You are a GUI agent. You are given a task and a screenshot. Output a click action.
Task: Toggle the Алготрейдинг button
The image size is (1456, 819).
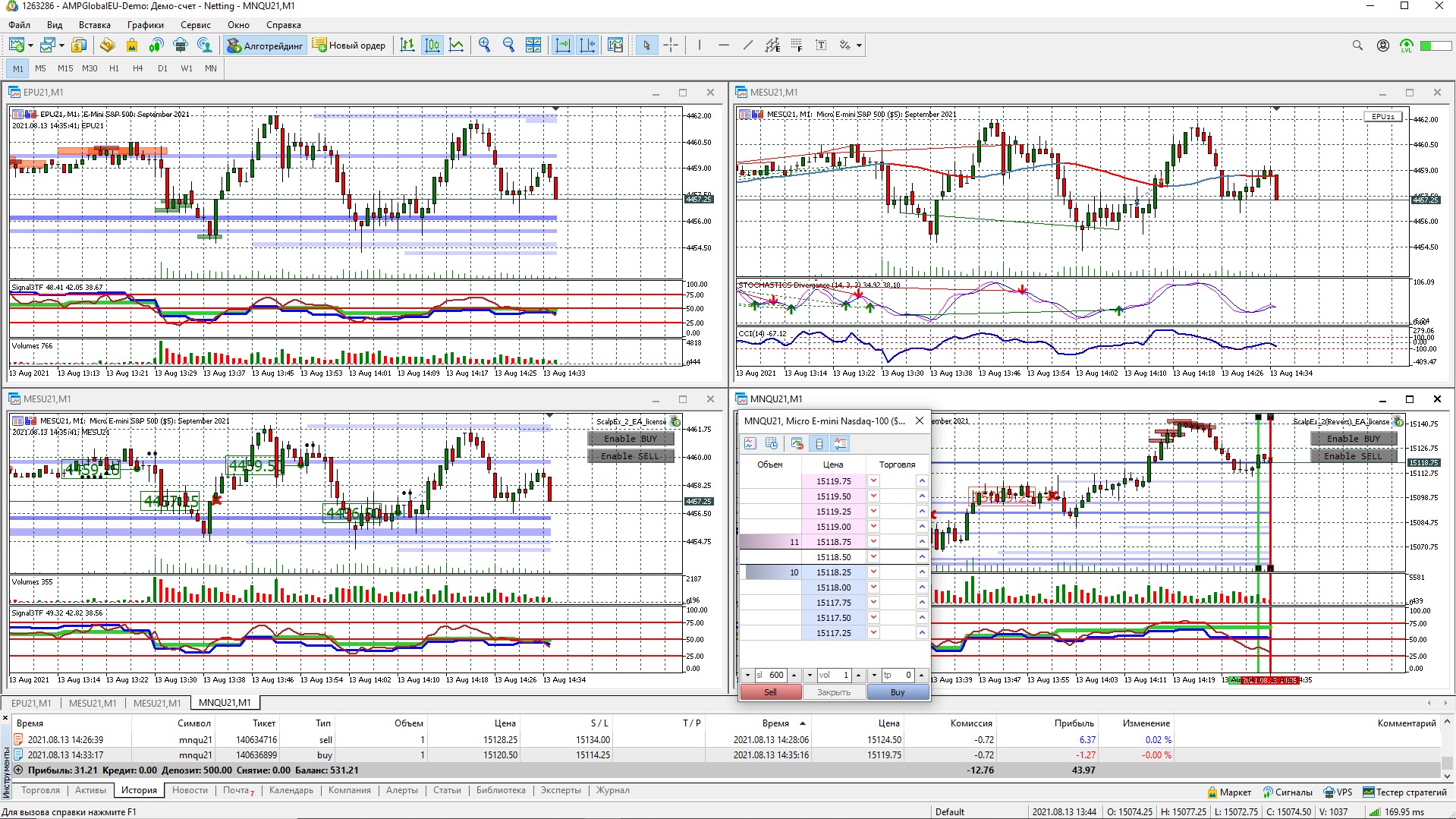[265, 46]
